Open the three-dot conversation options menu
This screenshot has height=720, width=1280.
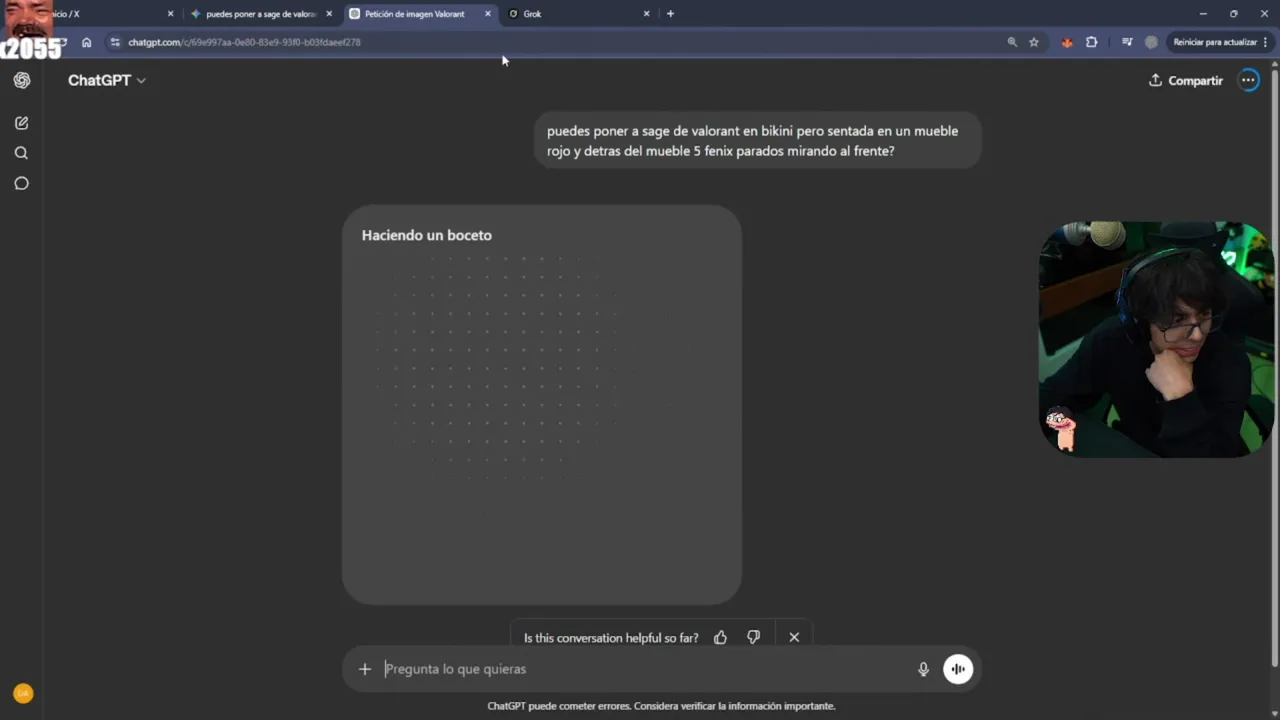(1248, 80)
